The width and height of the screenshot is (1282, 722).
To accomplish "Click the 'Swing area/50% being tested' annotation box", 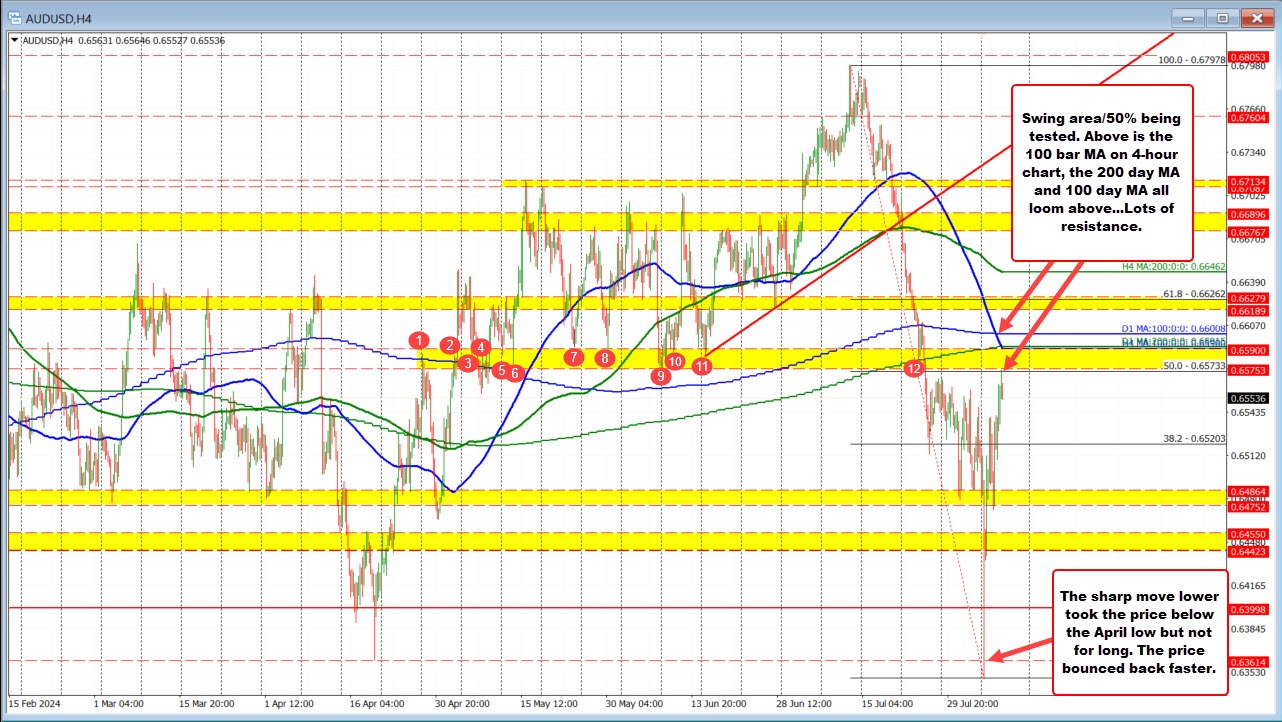I will click(x=1102, y=173).
